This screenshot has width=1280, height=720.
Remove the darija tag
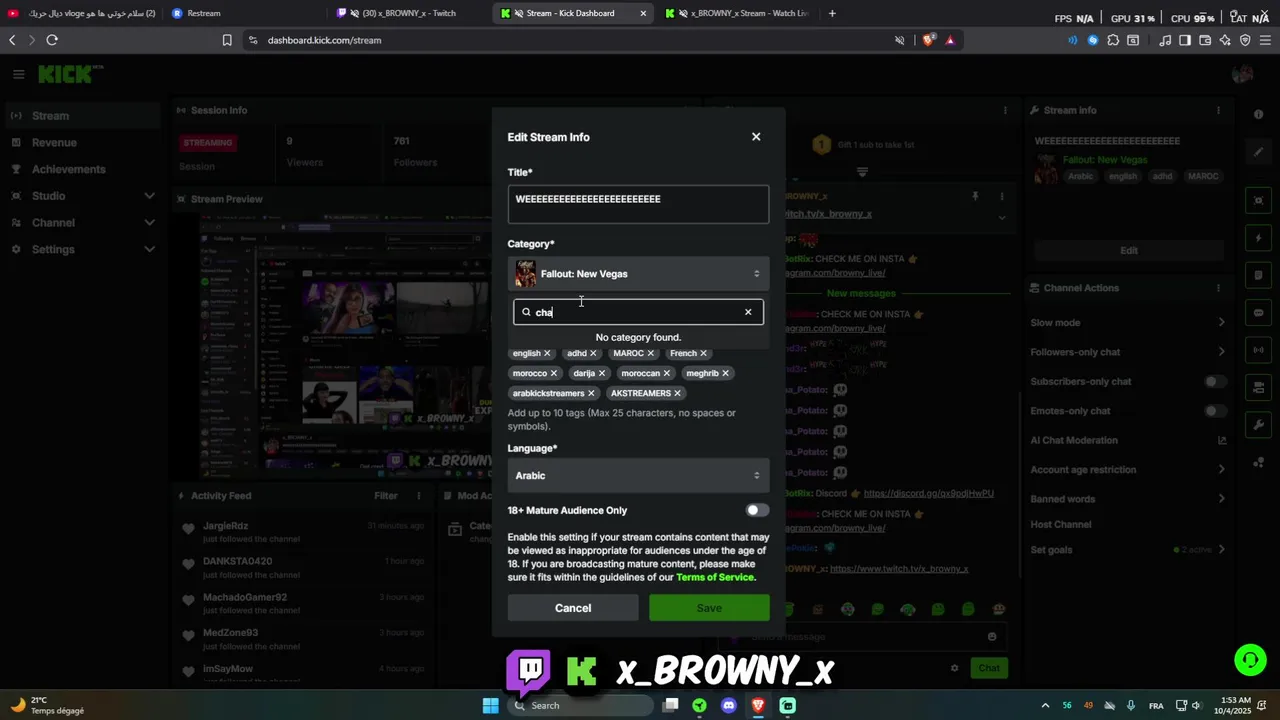point(601,373)
